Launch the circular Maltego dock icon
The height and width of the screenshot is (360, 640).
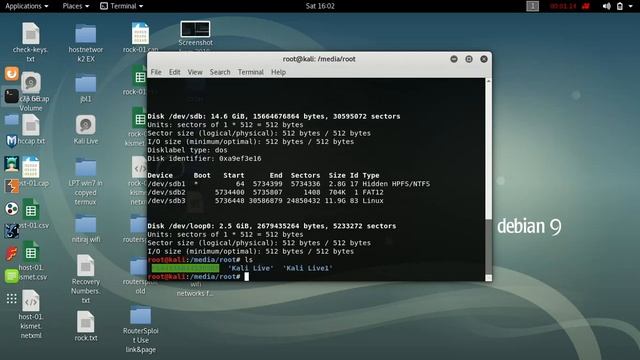(11, 209)
